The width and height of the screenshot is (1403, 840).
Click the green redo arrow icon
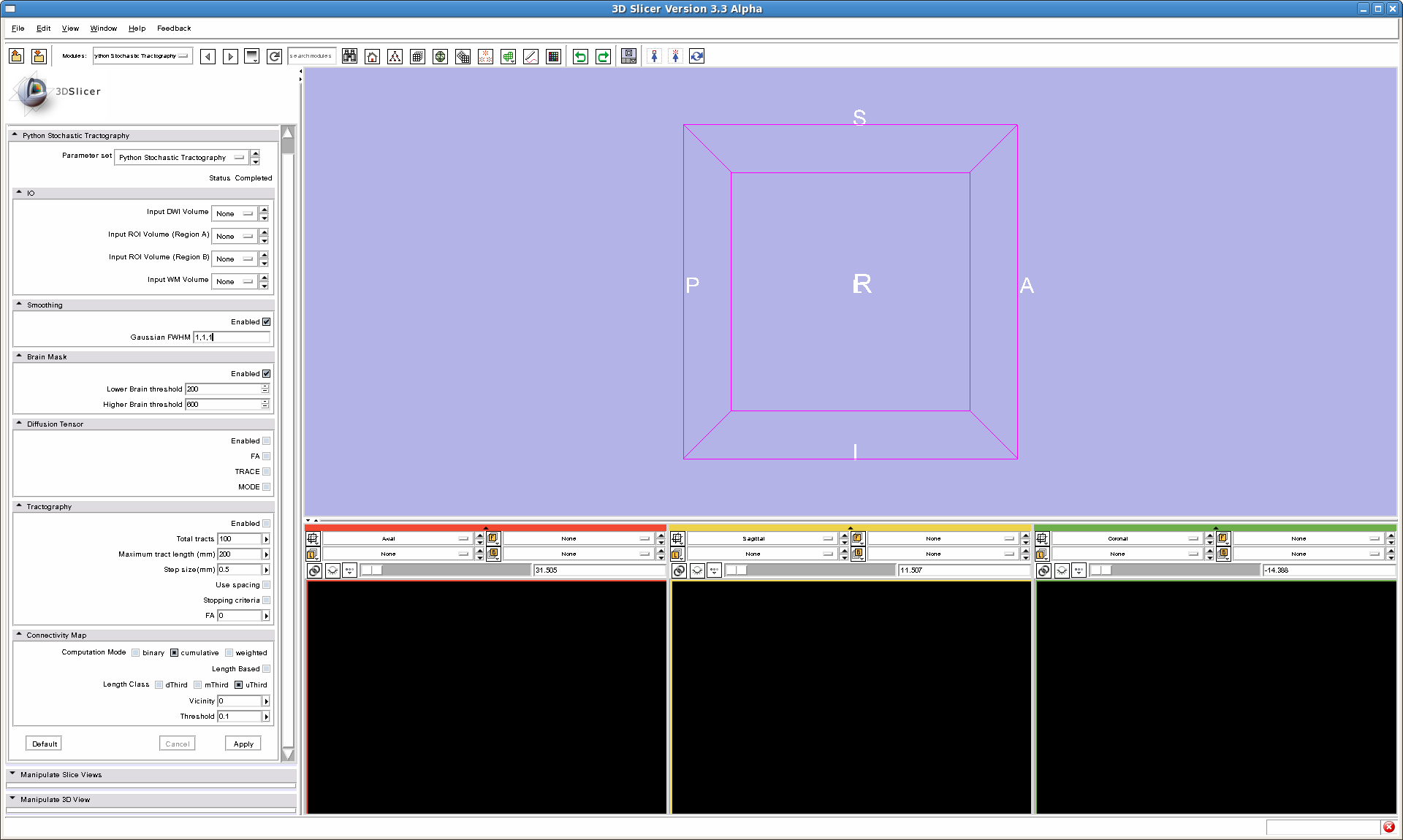point(603,56)
